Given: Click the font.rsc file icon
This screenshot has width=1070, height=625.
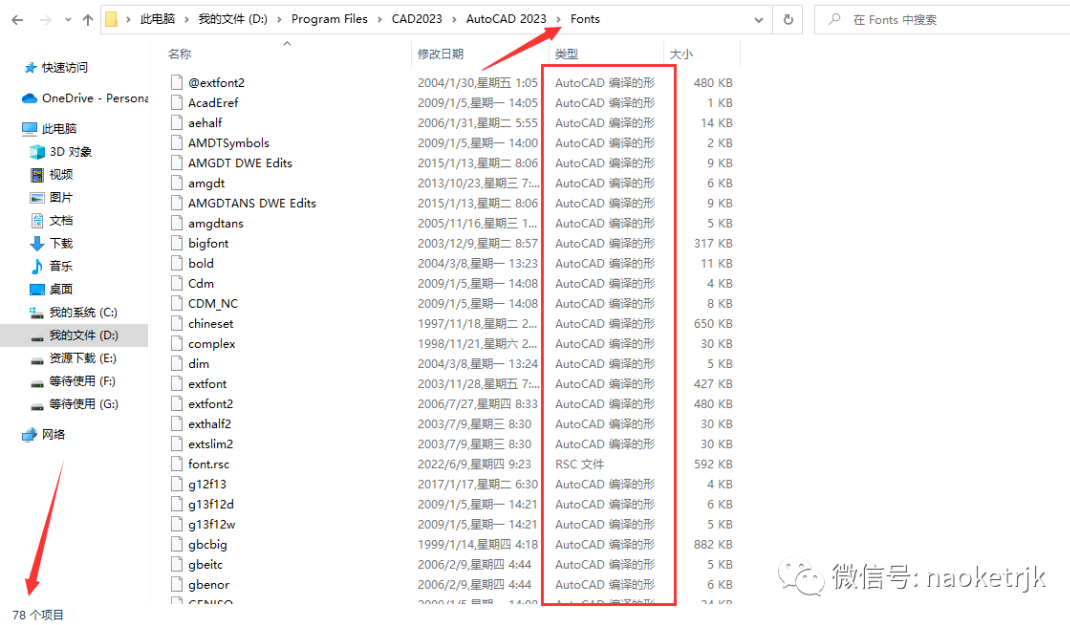Looking at the screenshot, I should coord(177,464).
